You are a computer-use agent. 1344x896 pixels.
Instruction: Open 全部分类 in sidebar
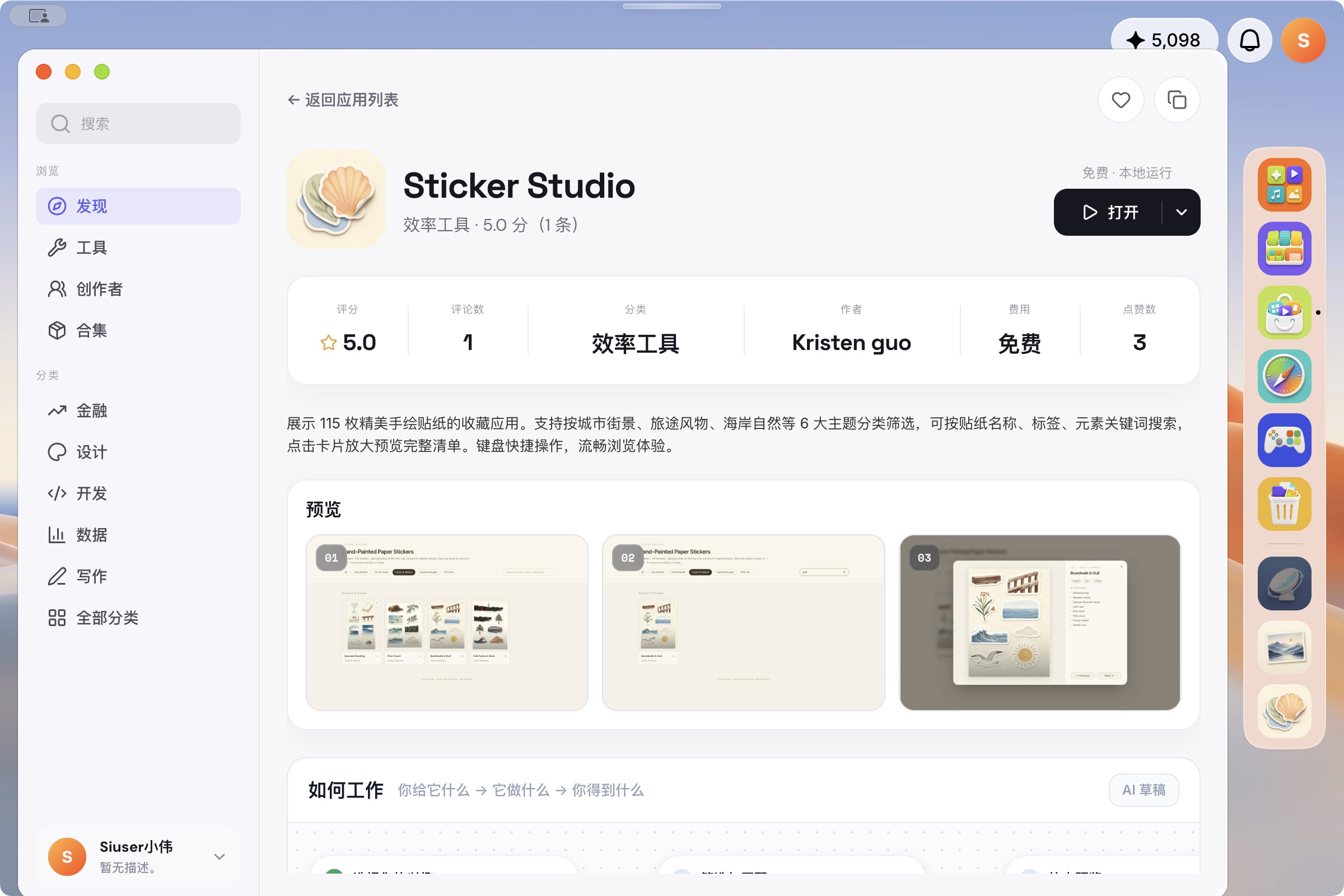click(138, 618)
